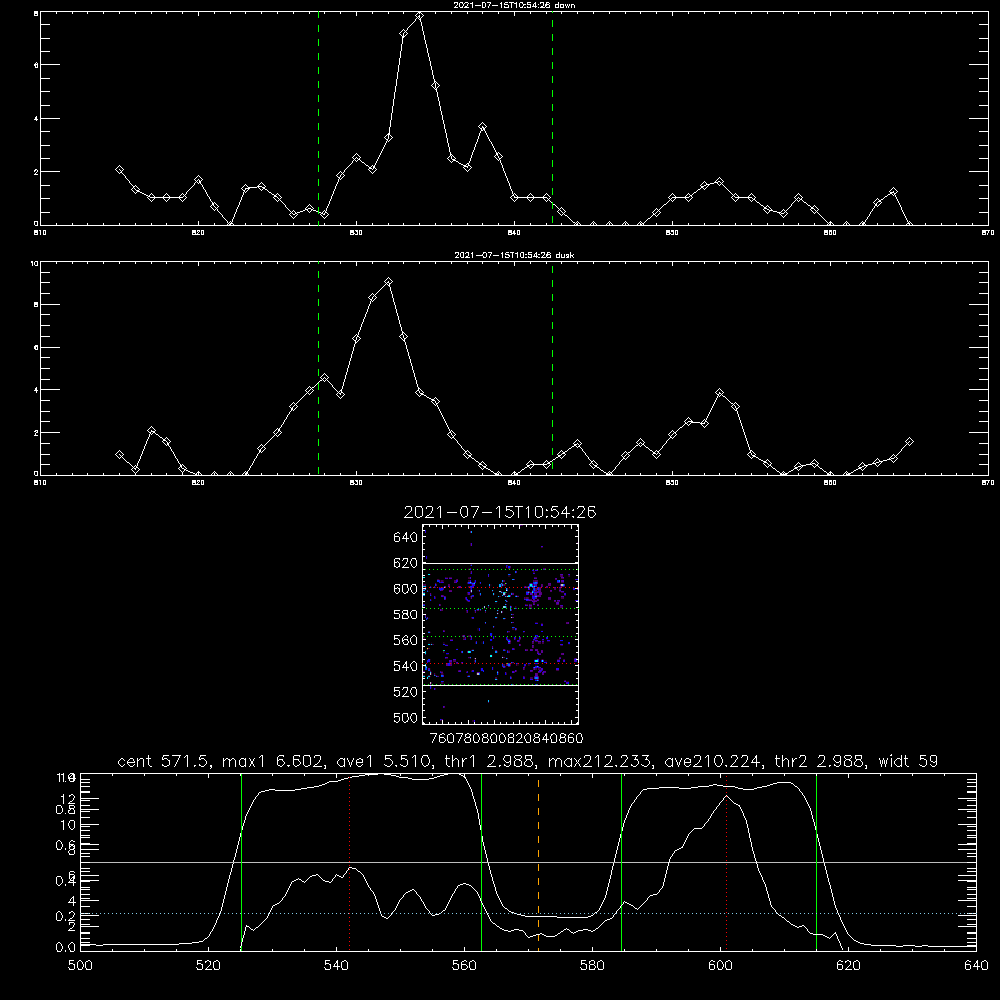
Task: Select the "640" y-axis label beside the image
Action: click(406, 538)
